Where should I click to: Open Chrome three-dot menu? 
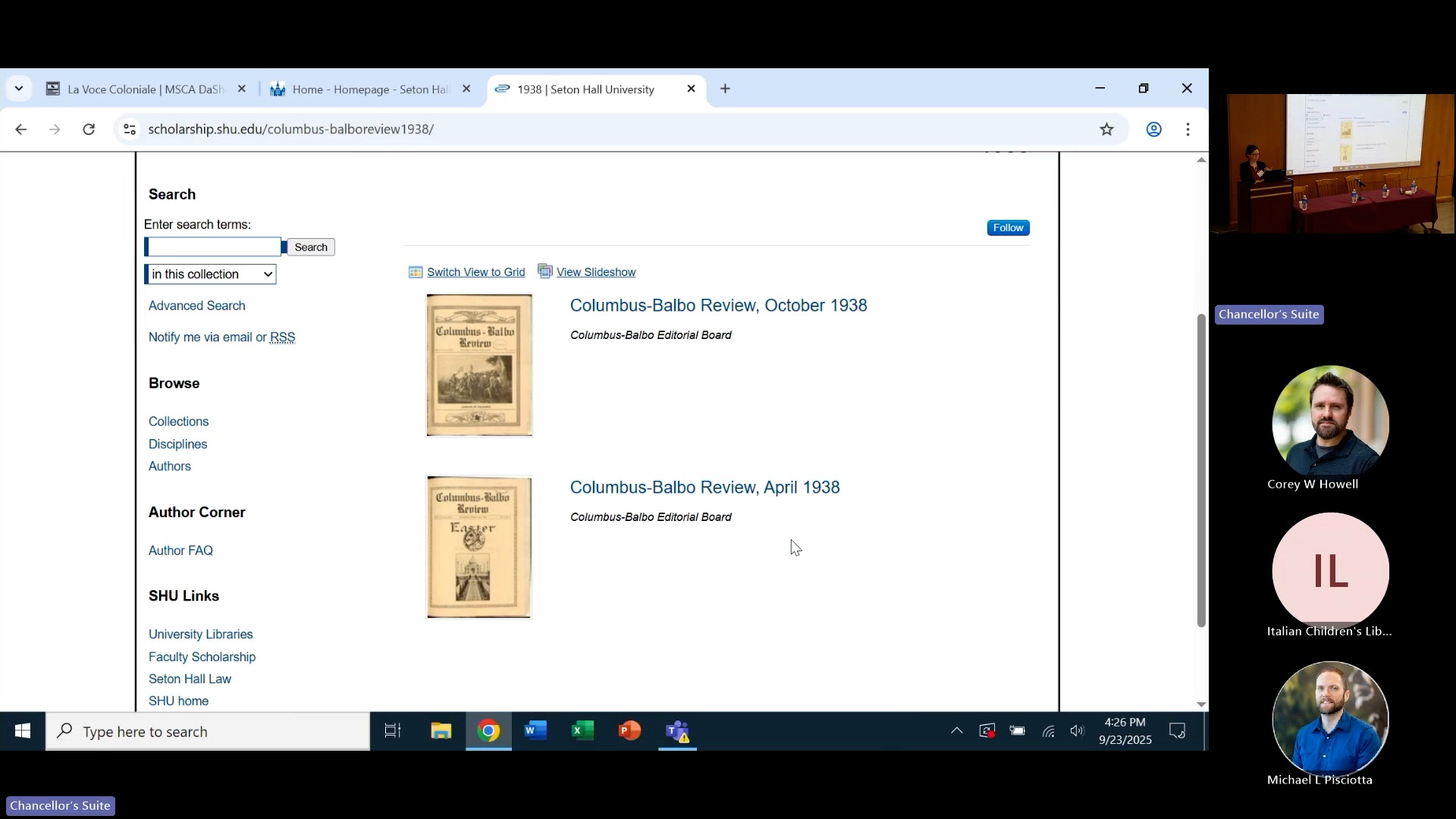tap(1188, 130)
